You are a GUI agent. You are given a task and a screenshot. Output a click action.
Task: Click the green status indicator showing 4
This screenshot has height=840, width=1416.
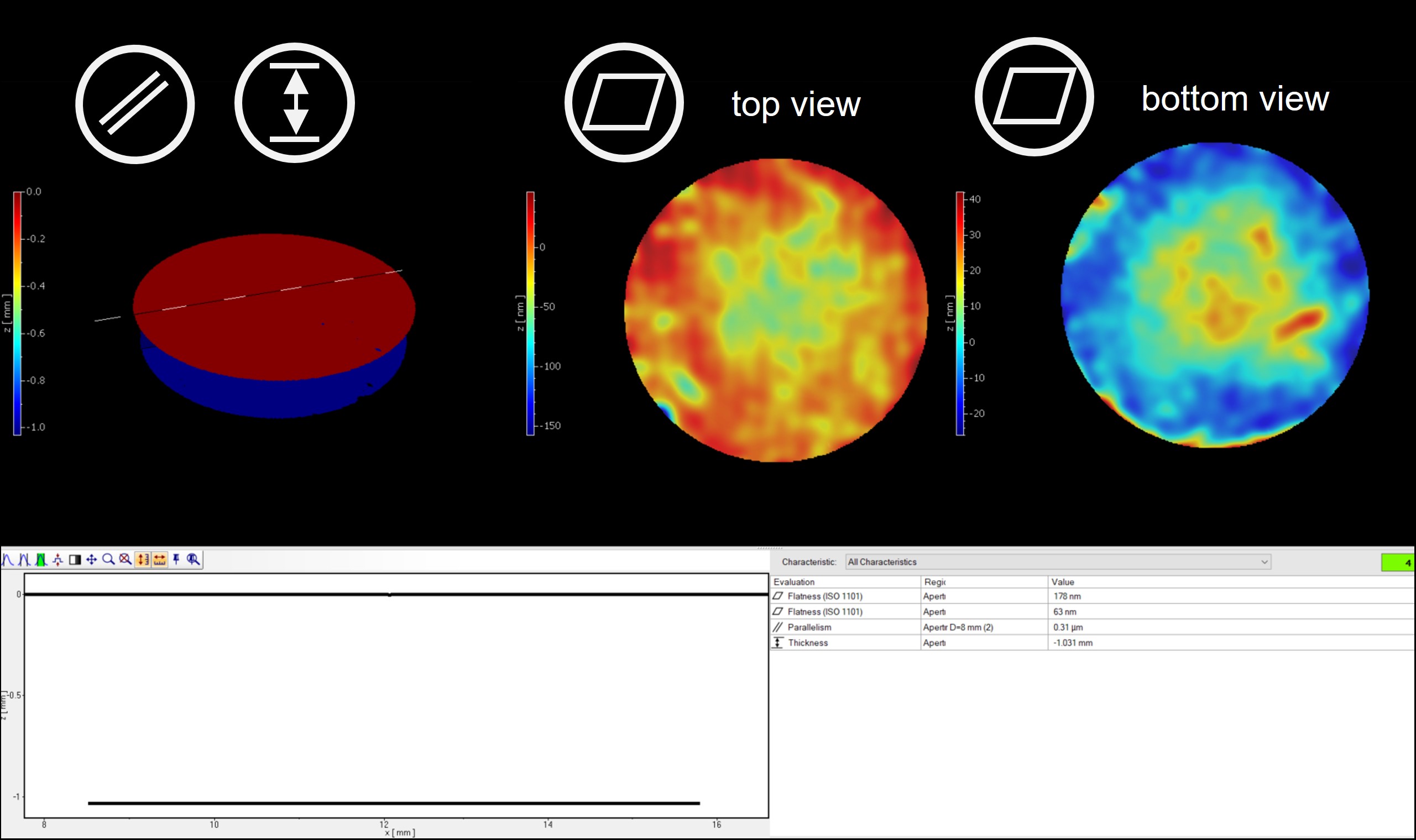coord(1398,563)
